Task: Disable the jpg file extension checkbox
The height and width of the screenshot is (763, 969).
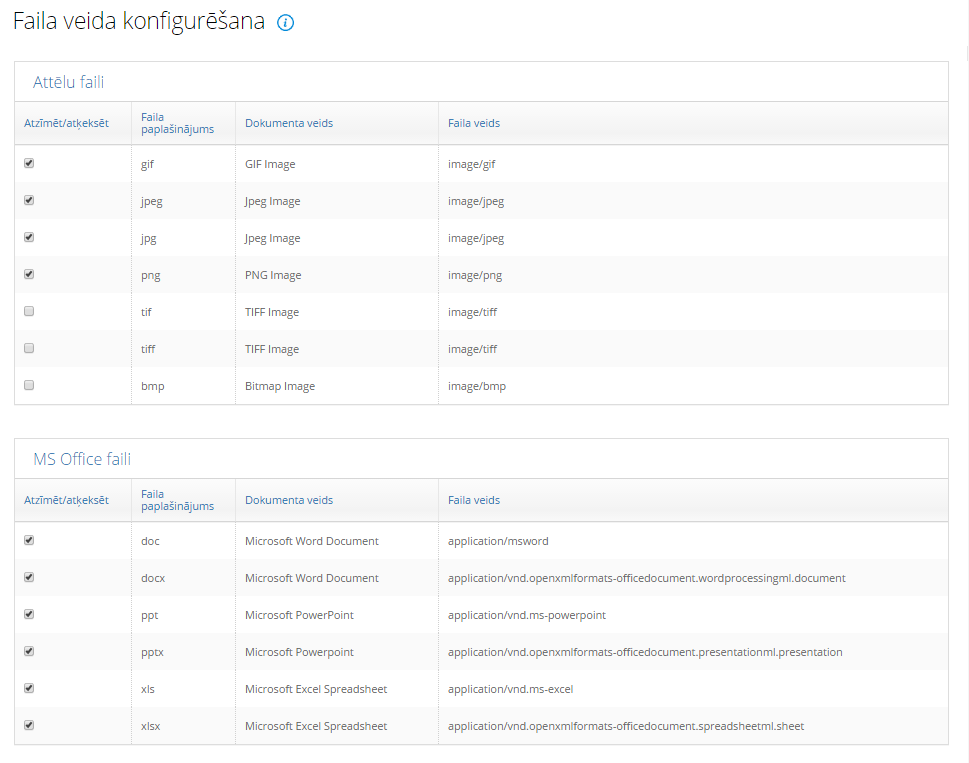Action: (x=29, y=237)
